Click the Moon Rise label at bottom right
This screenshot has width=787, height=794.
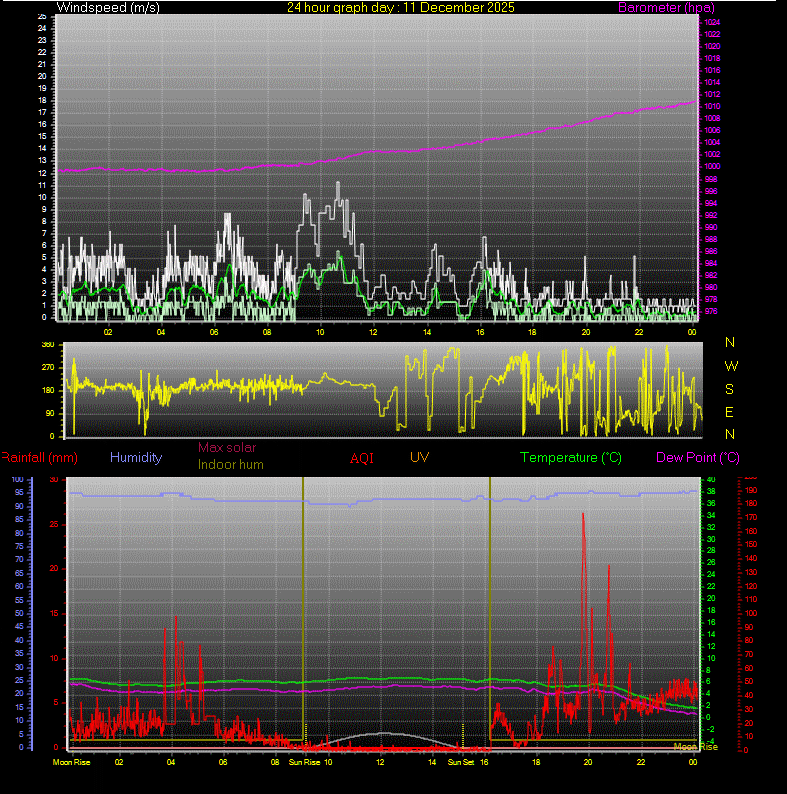pyautogui.click(x=695, y=747)
